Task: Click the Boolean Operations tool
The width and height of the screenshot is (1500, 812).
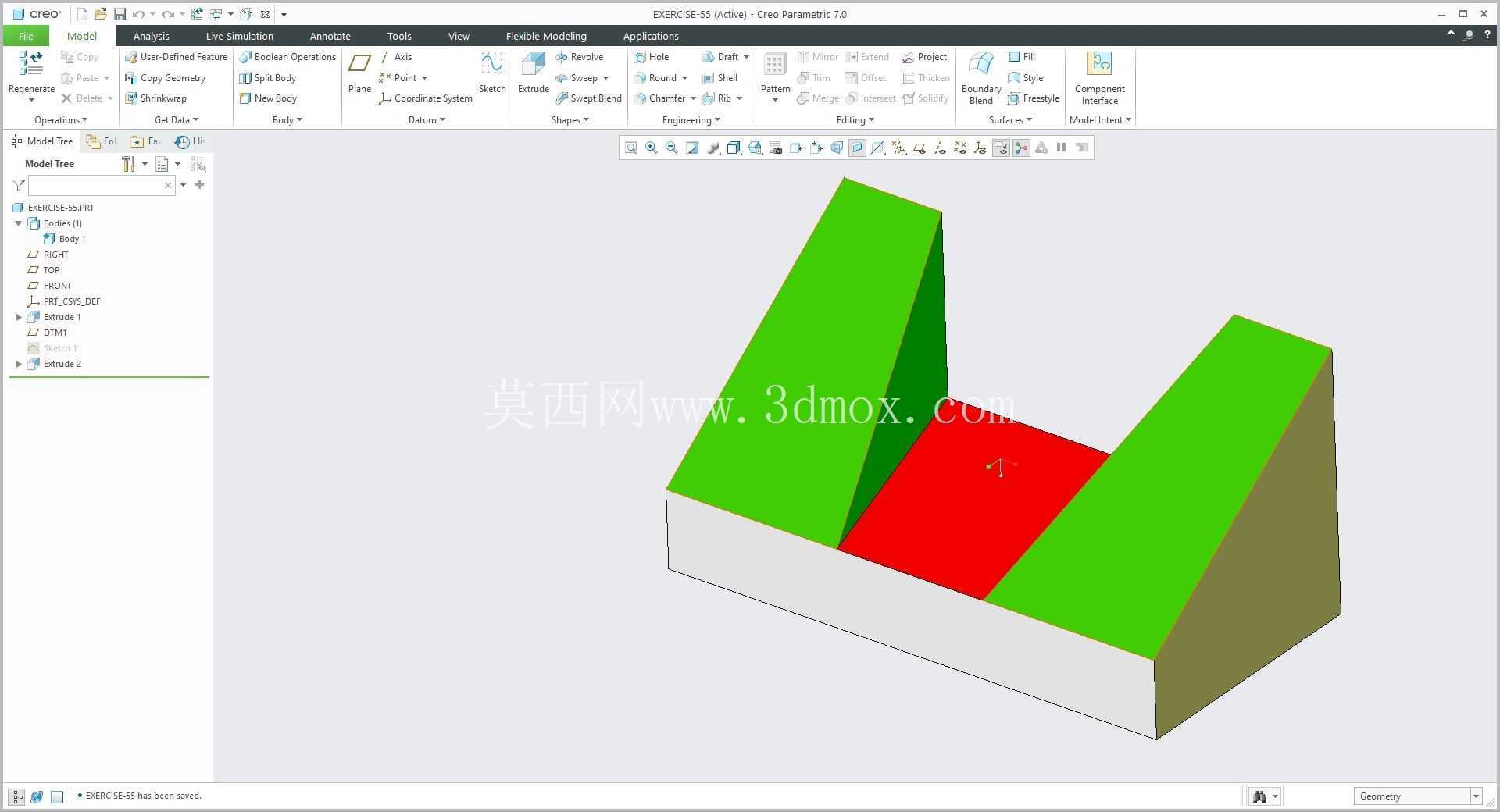Action: 287,57
